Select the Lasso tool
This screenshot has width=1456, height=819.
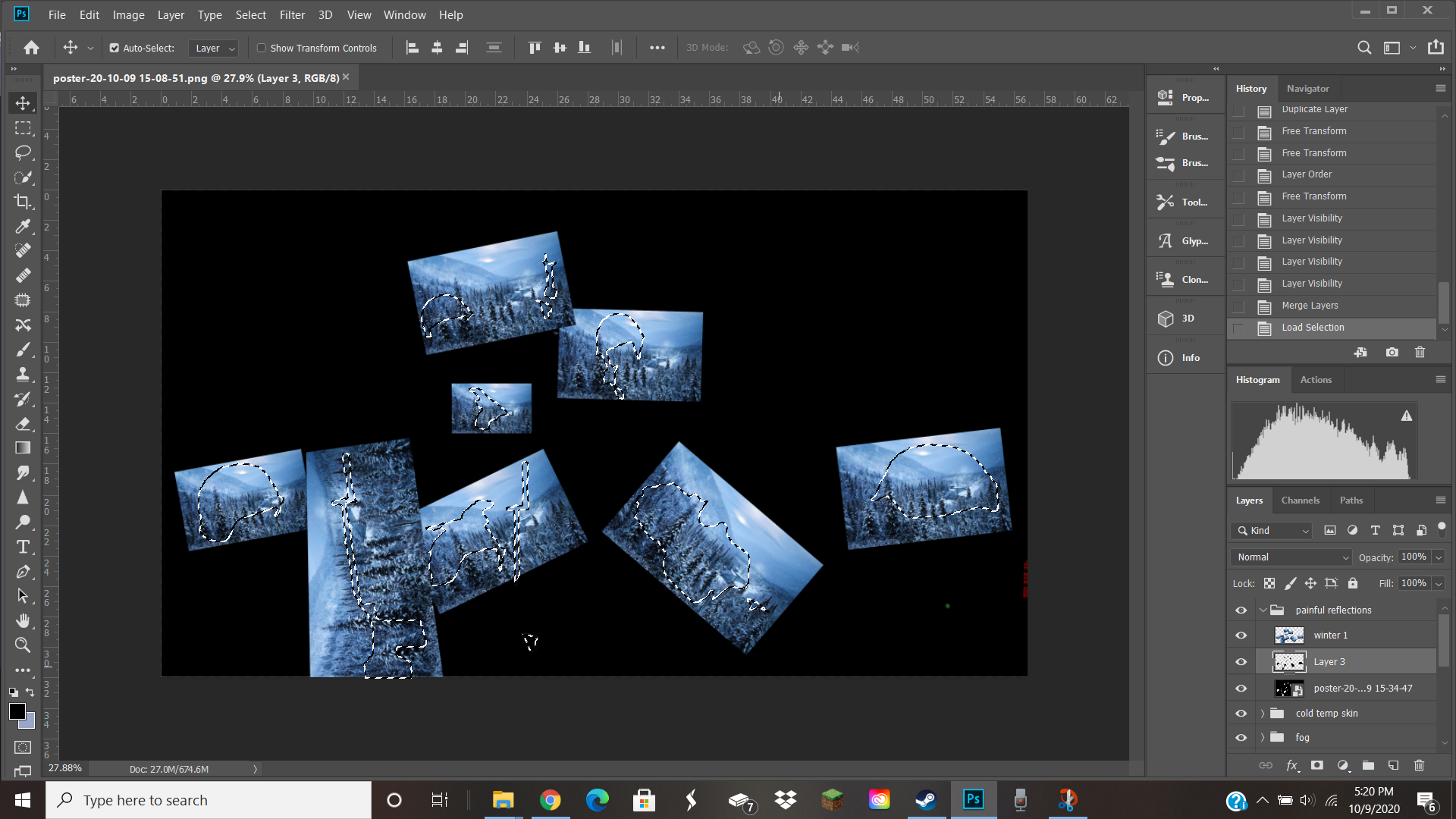[23, 152]
